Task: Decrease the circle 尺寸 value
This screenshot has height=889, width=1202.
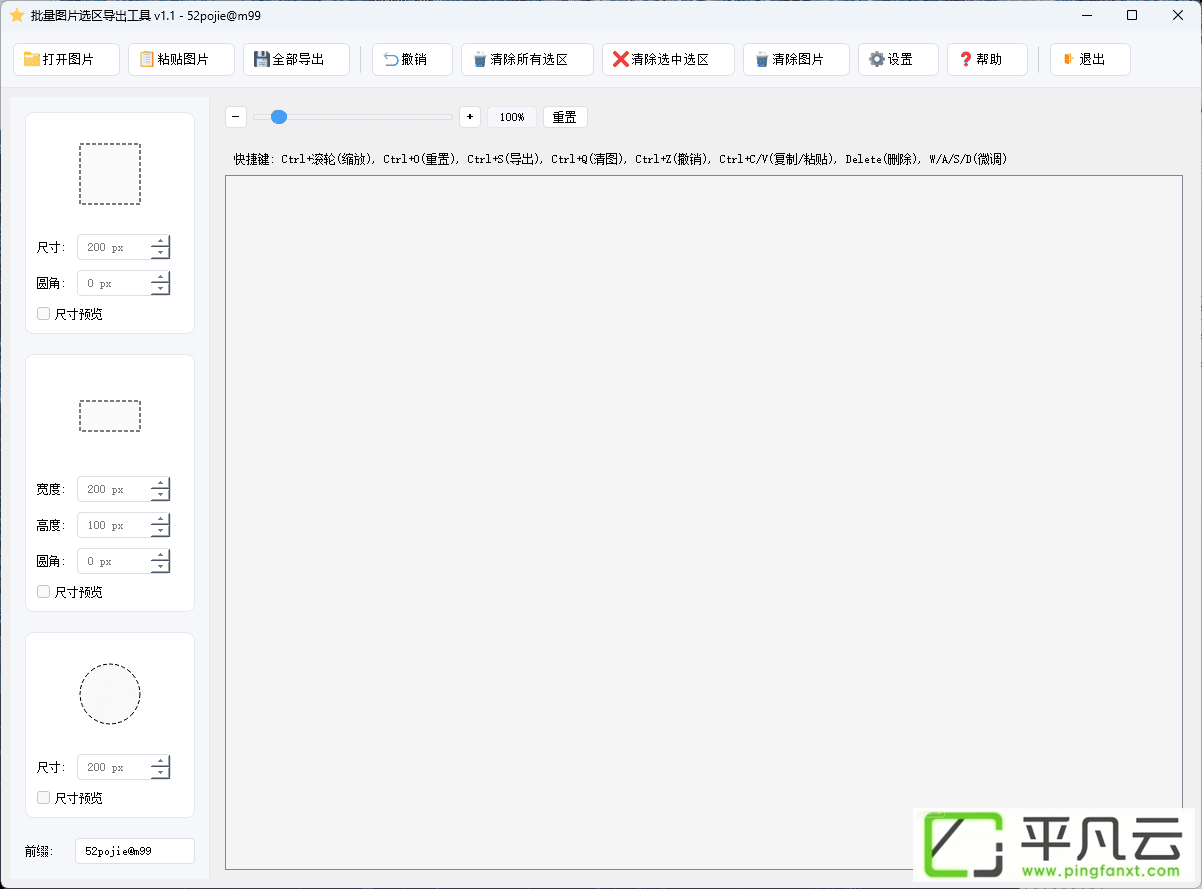Action: point(160,773)
